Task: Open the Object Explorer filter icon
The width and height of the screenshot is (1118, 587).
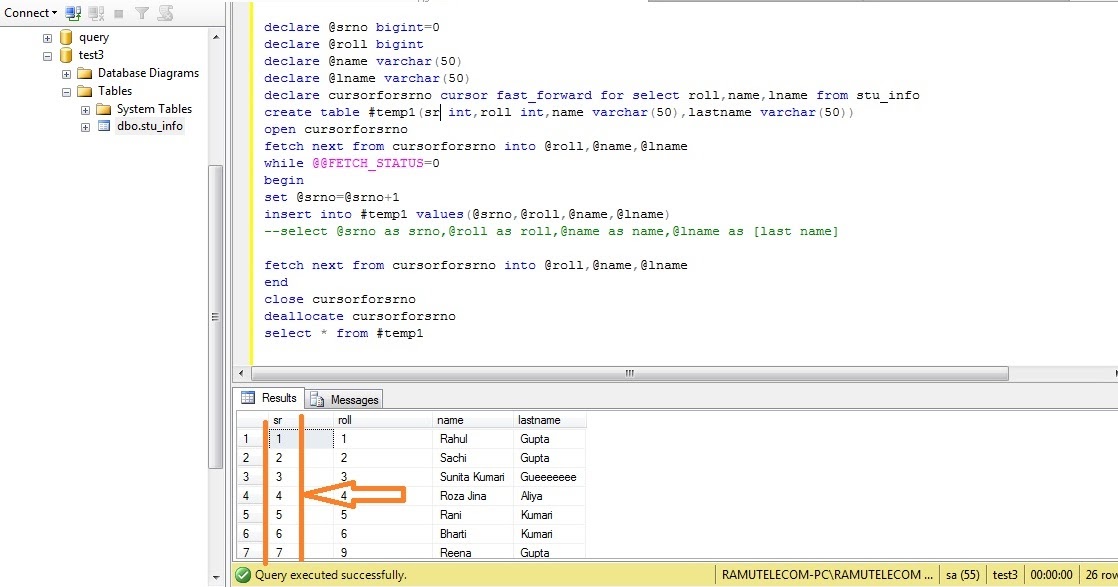Action: pos(142,13)
